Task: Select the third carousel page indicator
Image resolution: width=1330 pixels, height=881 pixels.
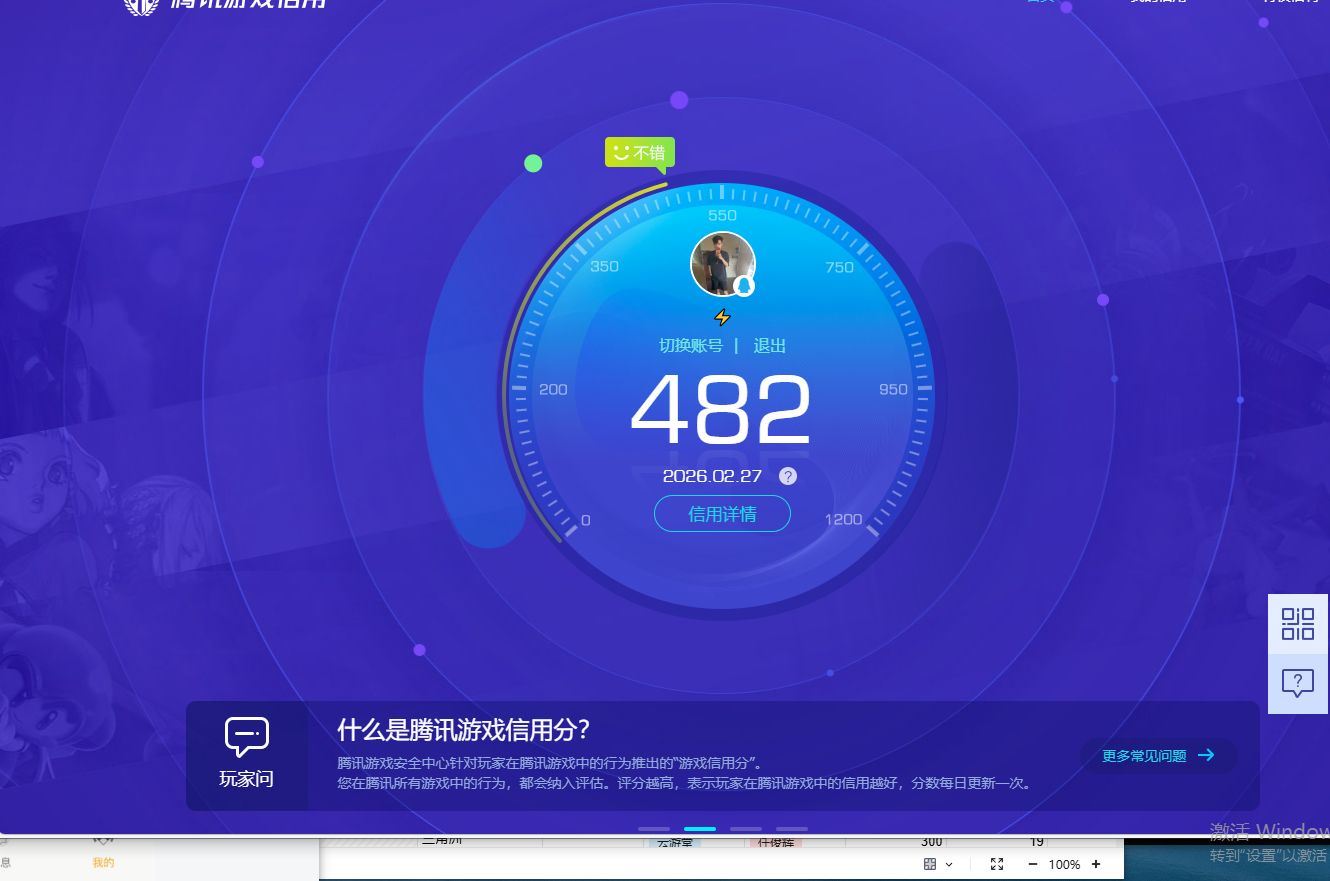Action: coord(746,829)
